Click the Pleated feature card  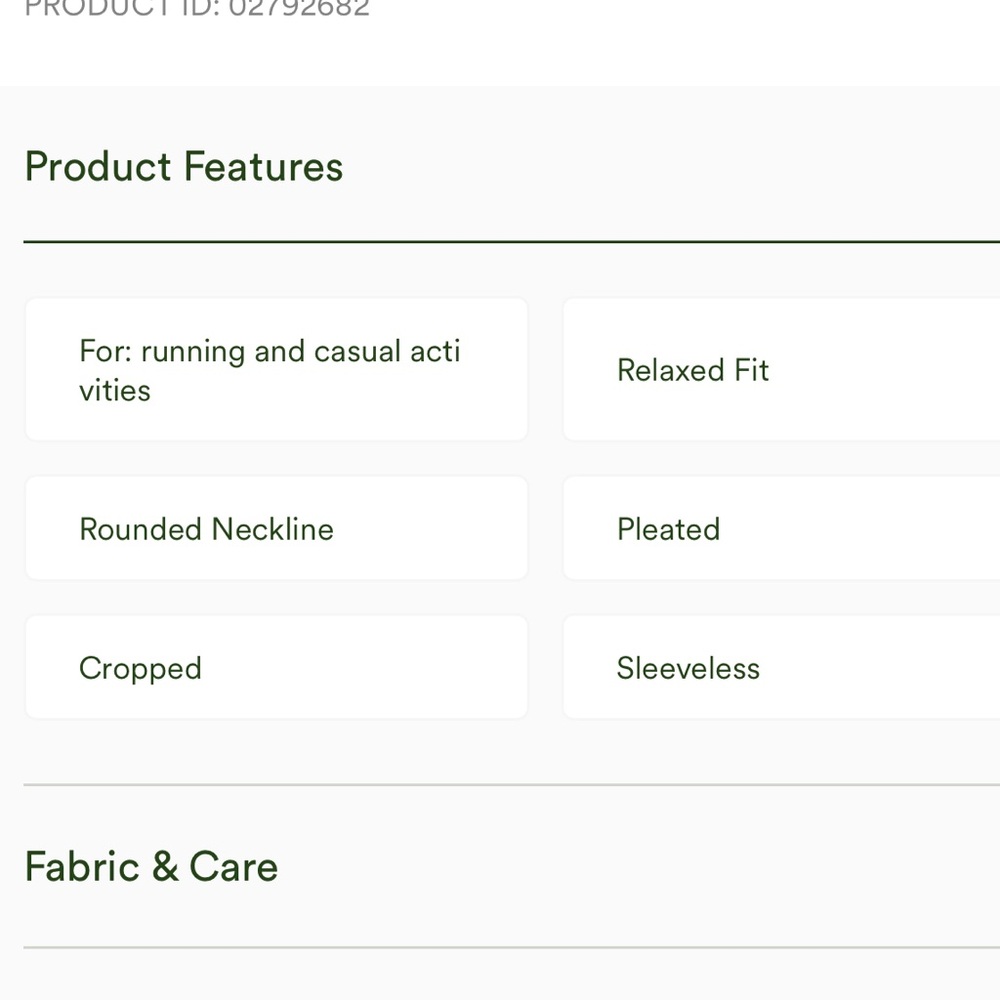[x=781, y=528]
